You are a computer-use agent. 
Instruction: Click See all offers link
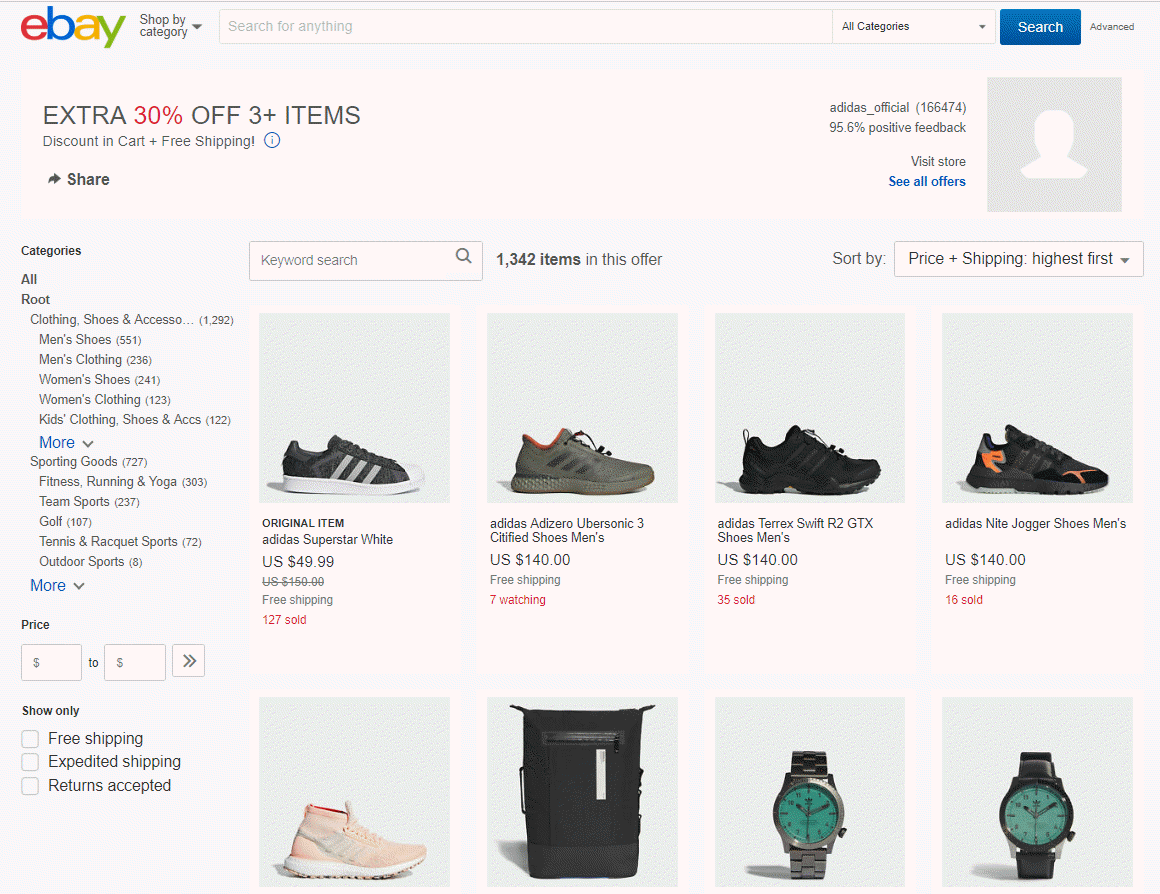[927, 181]
